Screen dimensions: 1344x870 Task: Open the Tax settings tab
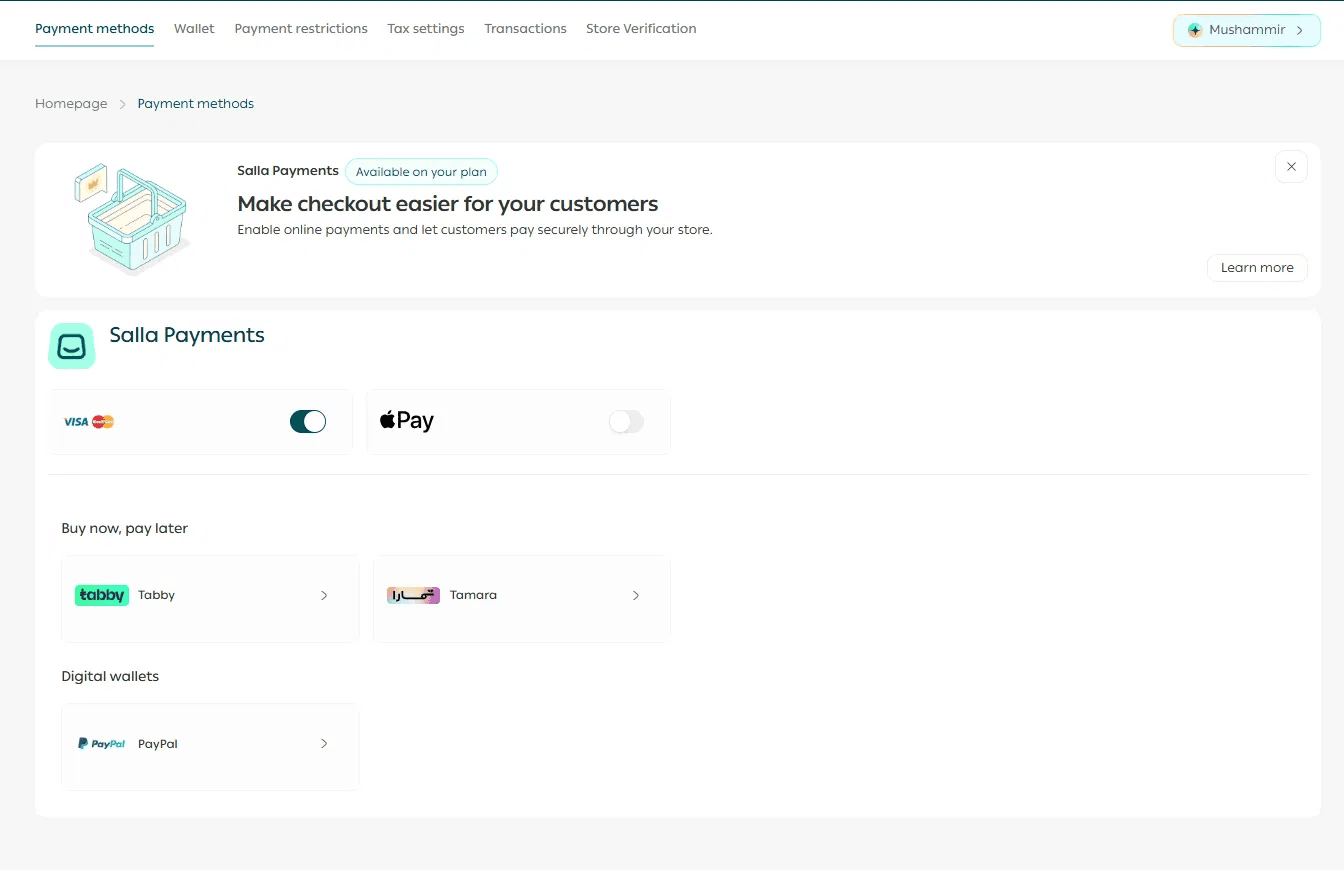click(x=426, y=29)
